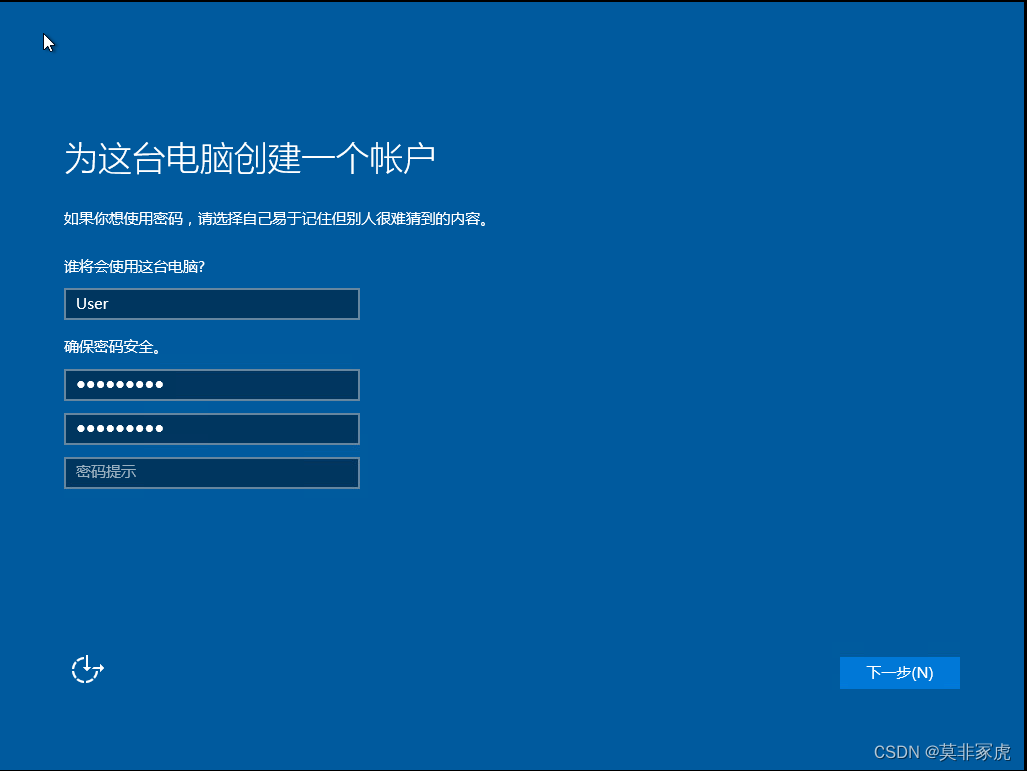This screenshot has width=1027, height=771.
Task: Open the Ease of Access icon
Action: click(x=87, y=669)
